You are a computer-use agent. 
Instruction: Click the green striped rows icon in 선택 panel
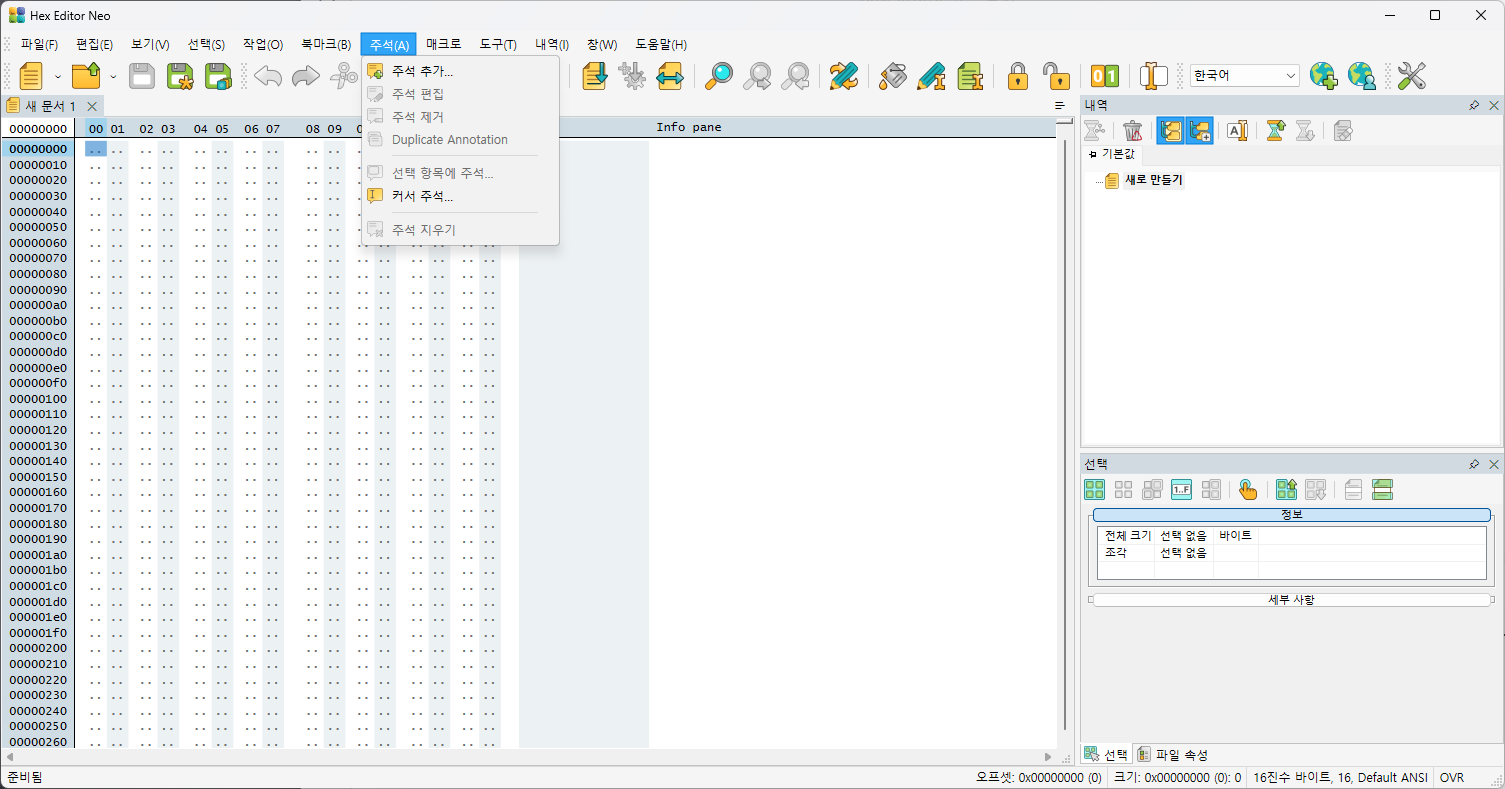point(1383,489)
